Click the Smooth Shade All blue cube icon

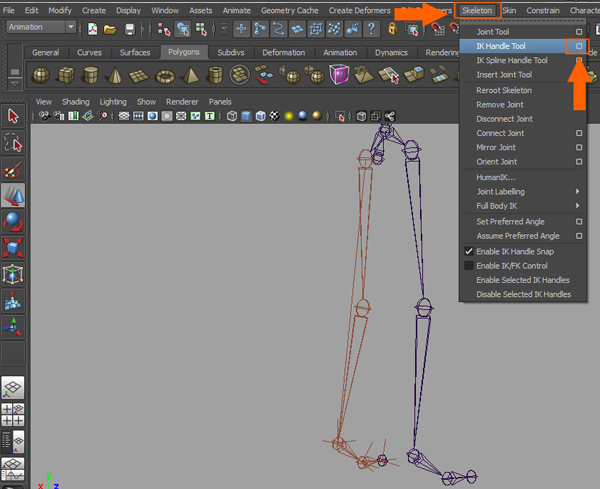coord(246,116)
